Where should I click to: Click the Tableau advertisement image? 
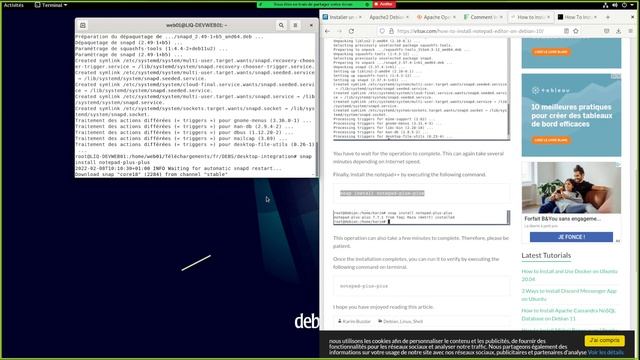click(x=571, y=115)
